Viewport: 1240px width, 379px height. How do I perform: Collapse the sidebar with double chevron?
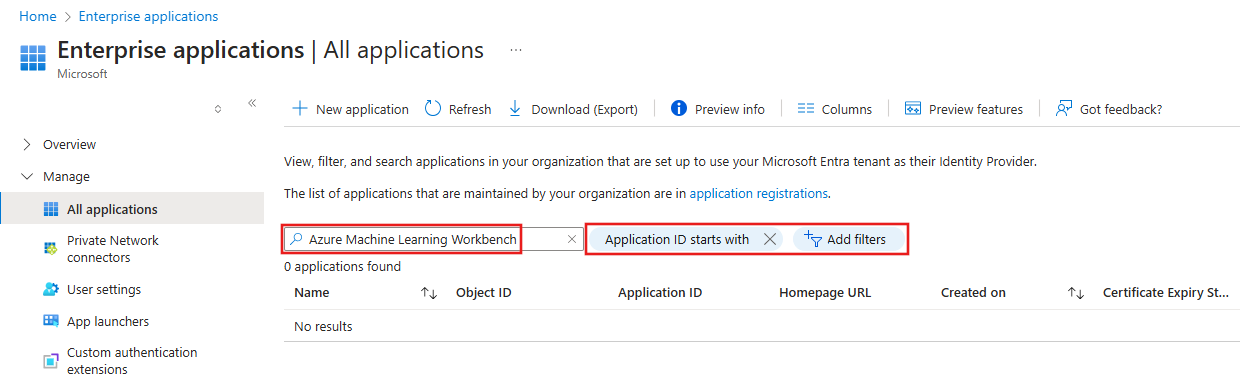click(x=252, y=103)
